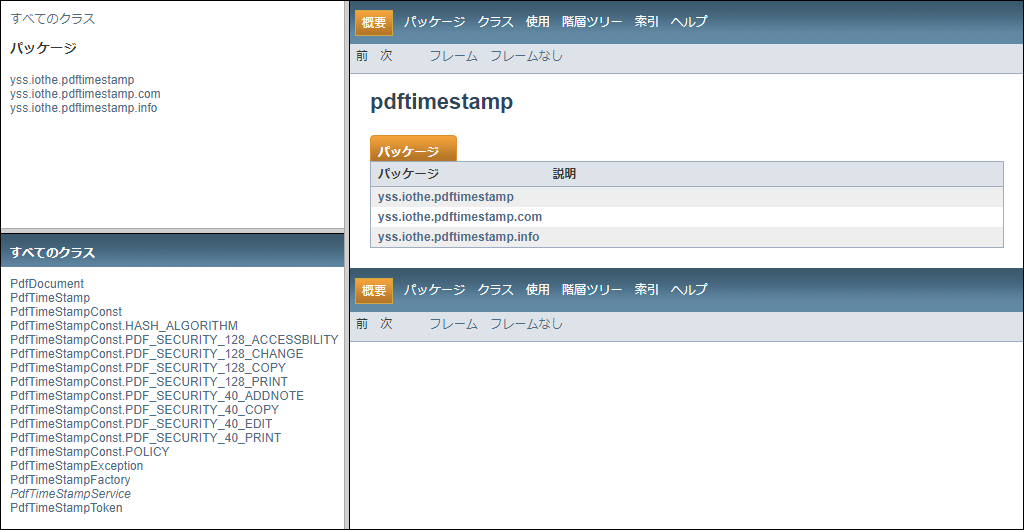Open the yss.iothe.pdftimestamp.com package in table

tap(459, 217)
